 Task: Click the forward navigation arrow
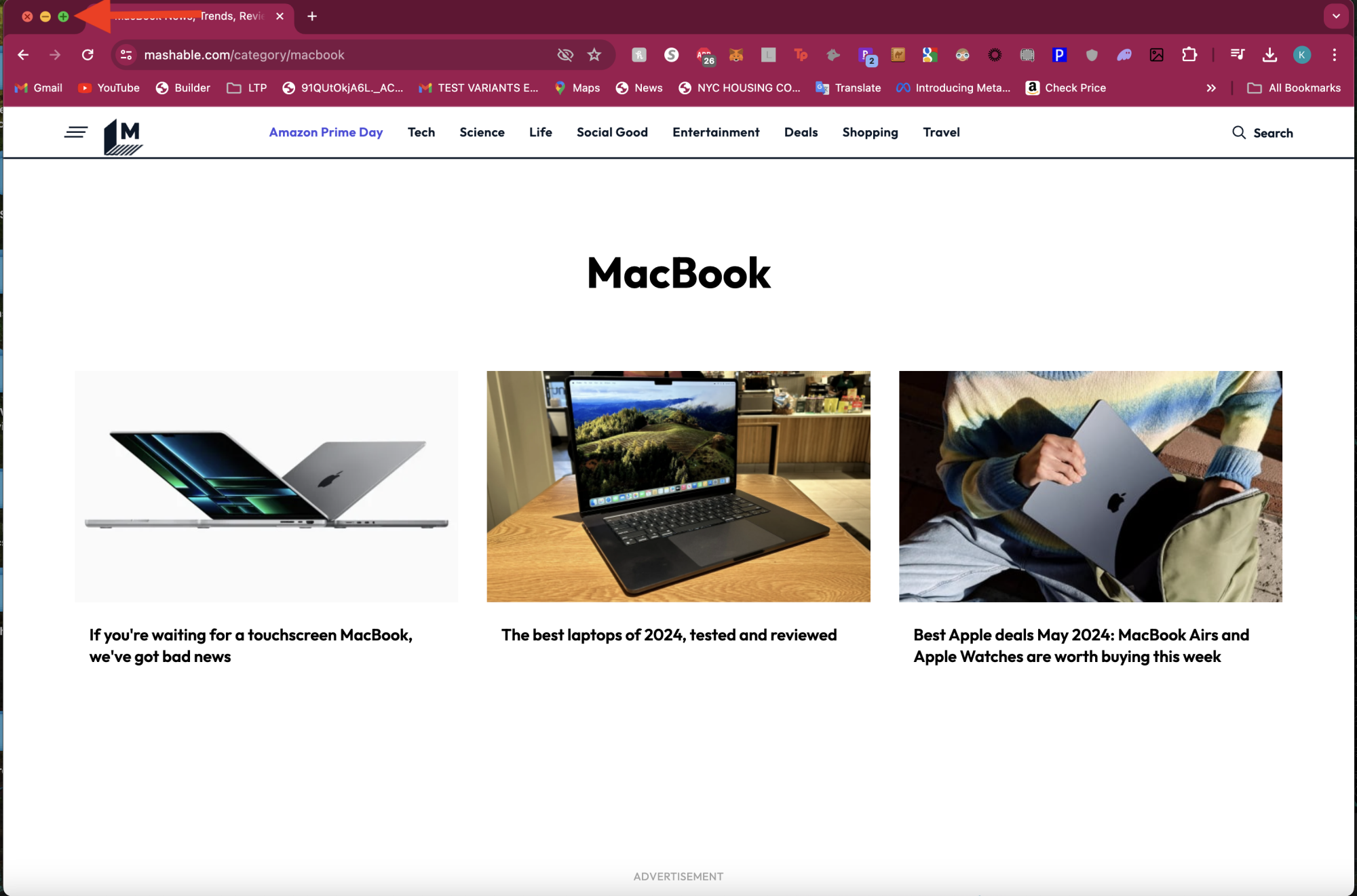click(55, 55)
